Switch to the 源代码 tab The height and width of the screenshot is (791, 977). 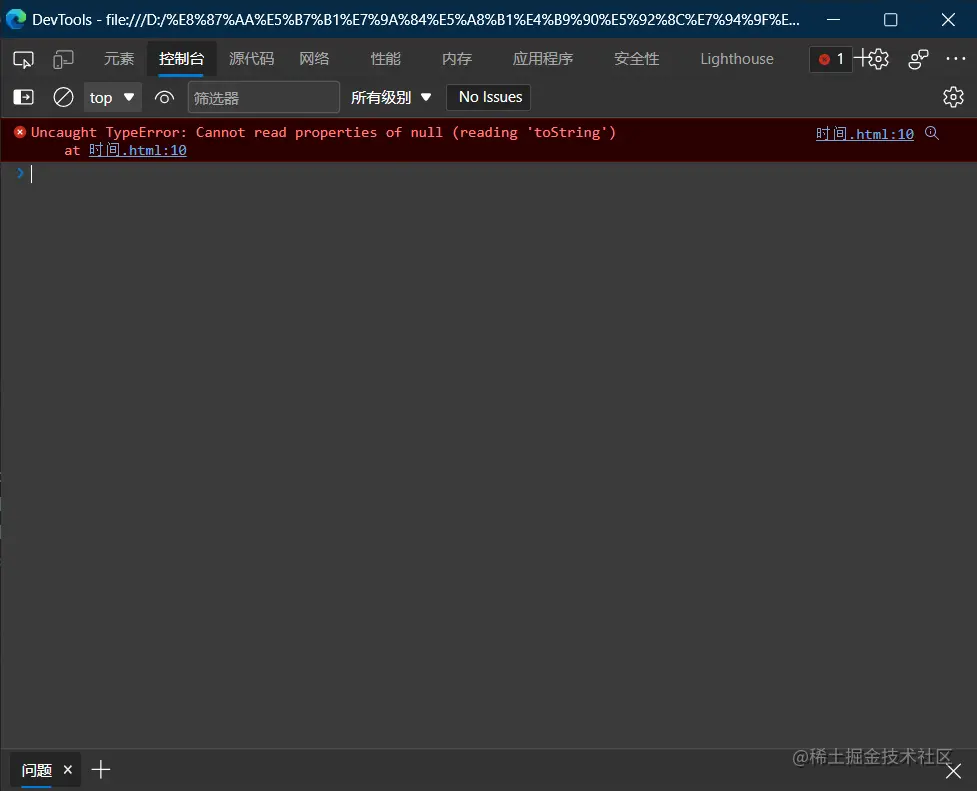251,59
